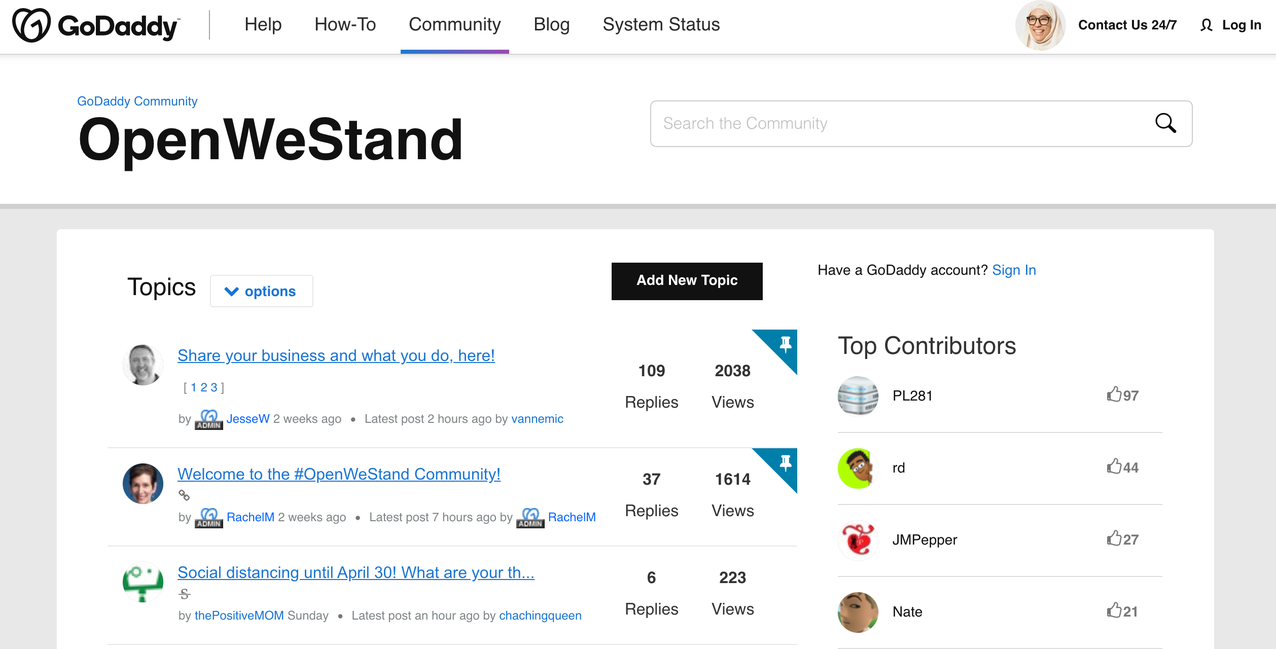This screenshot has height=649, width=1276.
Task: Open thePositiveMOM profile link
Action: pos(239,616)
